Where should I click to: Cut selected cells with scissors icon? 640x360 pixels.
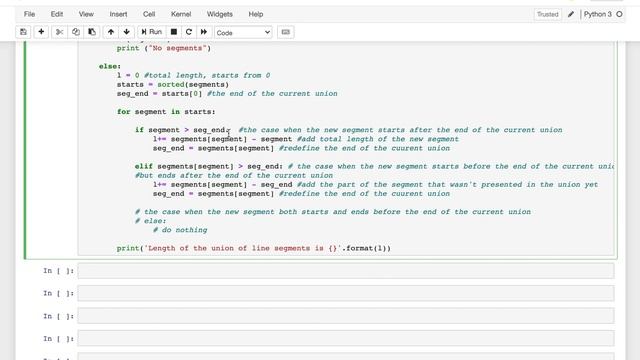point(60,32)
